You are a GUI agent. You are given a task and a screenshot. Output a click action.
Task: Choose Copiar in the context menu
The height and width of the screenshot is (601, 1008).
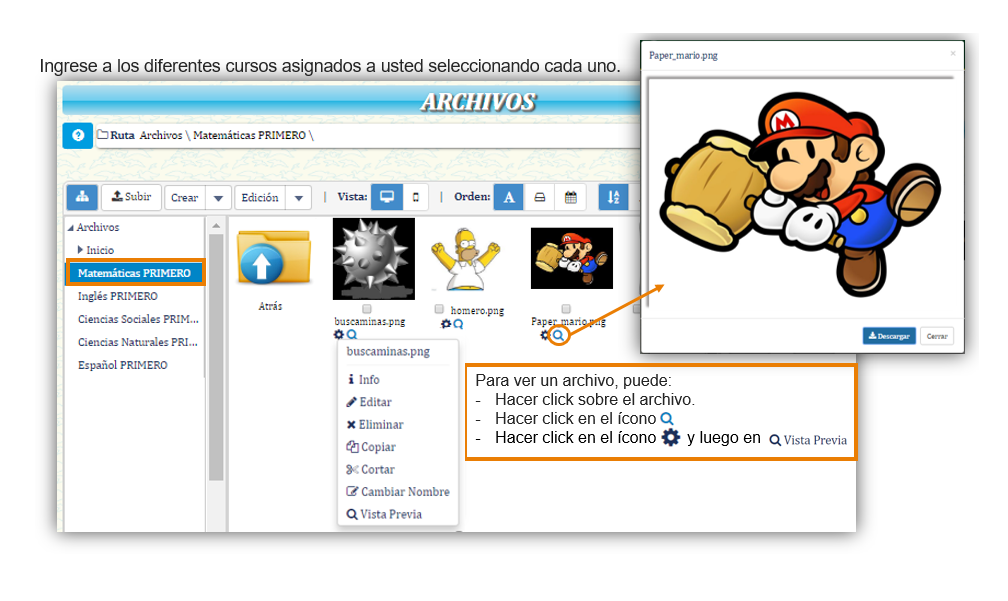371,447
